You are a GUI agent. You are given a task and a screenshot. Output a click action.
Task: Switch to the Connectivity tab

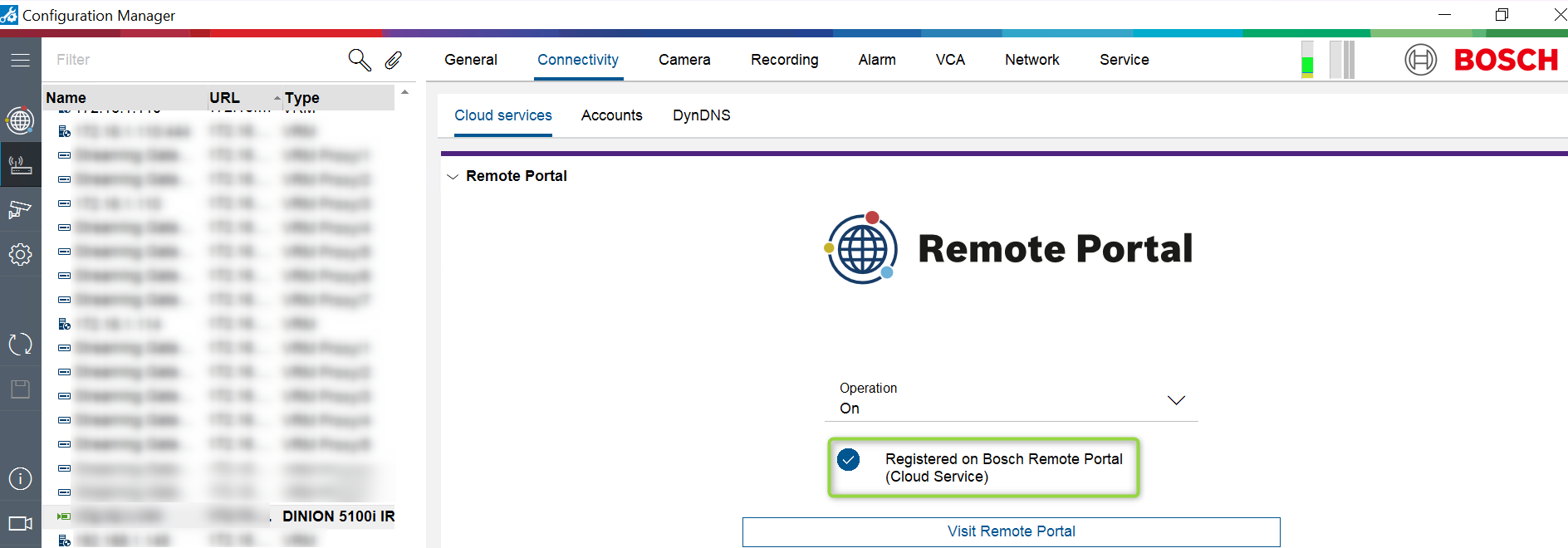[x=578, y=60]
